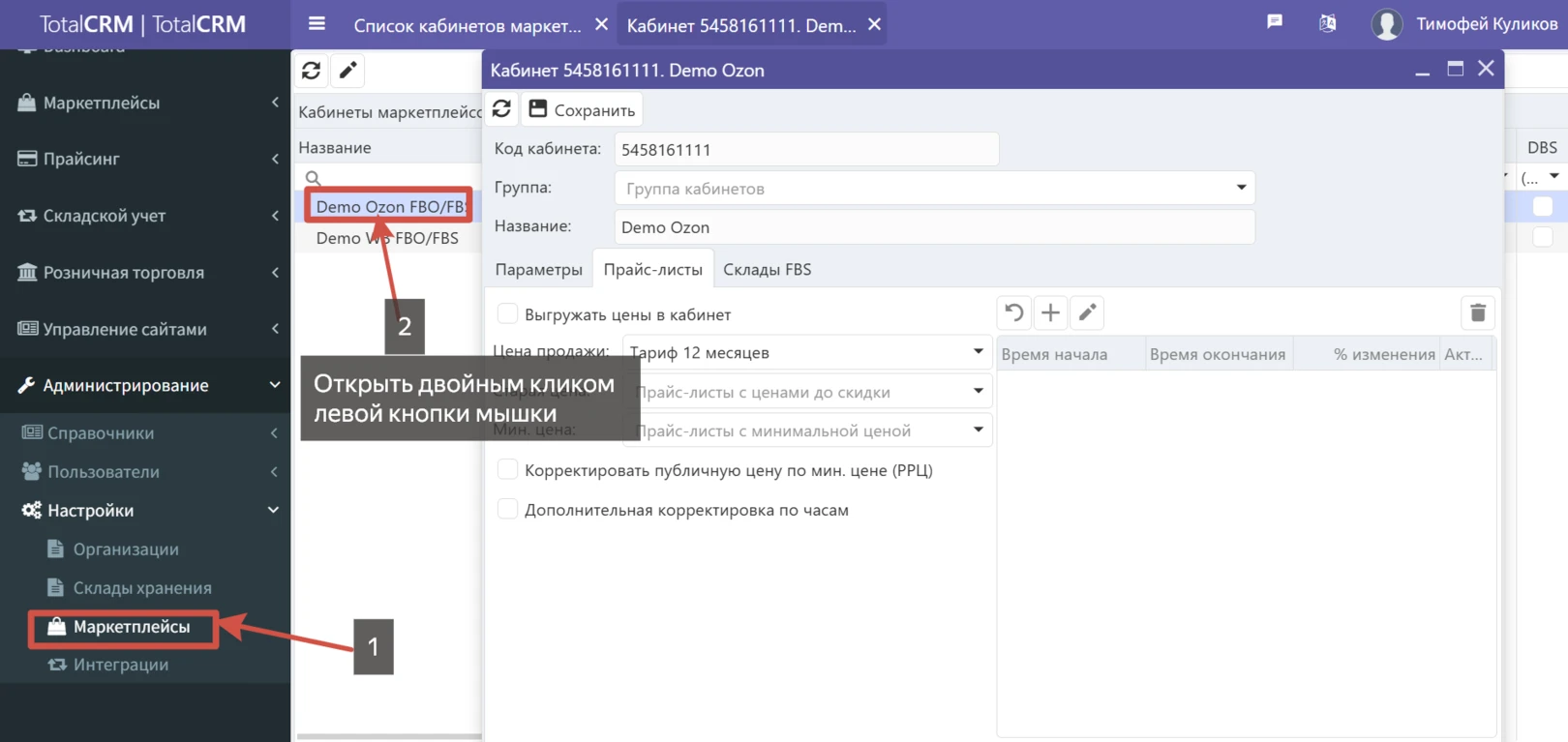Click the pencil edit icon in list toolbar

click(x=347, y=71)
